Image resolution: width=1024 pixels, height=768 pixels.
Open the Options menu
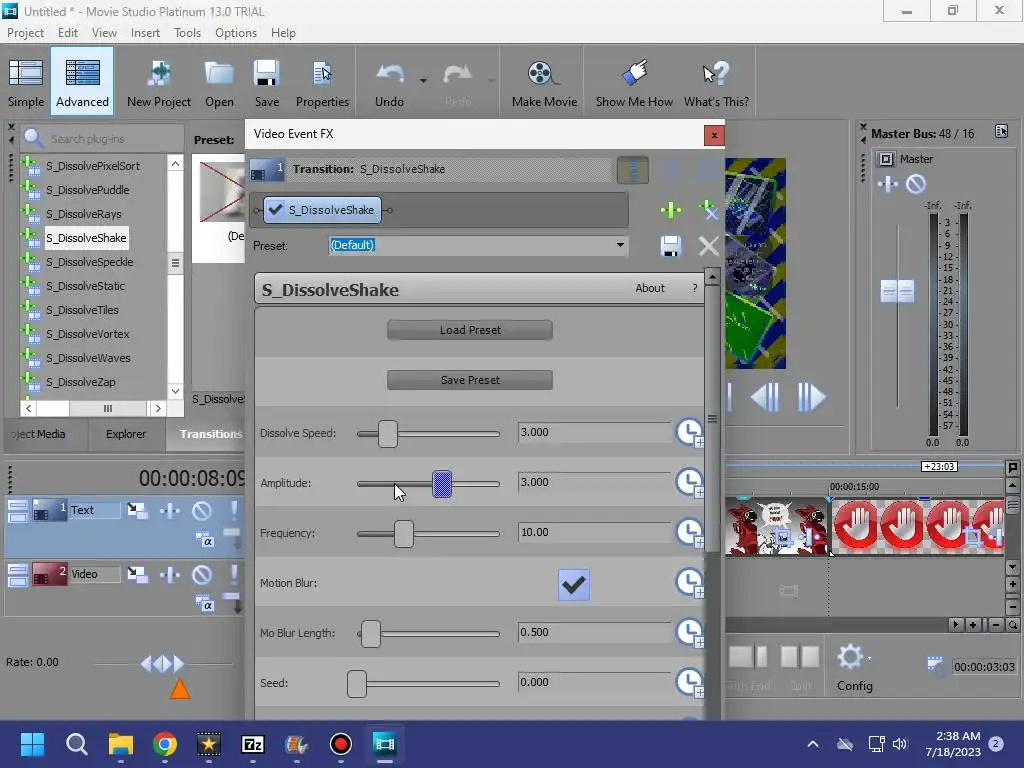(x=236, y=33)
